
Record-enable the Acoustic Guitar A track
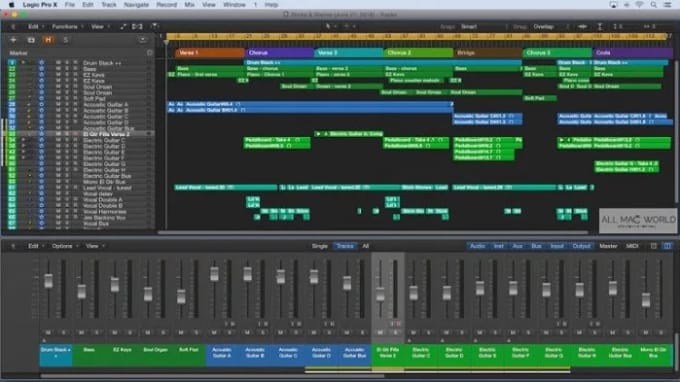(75, 104)
